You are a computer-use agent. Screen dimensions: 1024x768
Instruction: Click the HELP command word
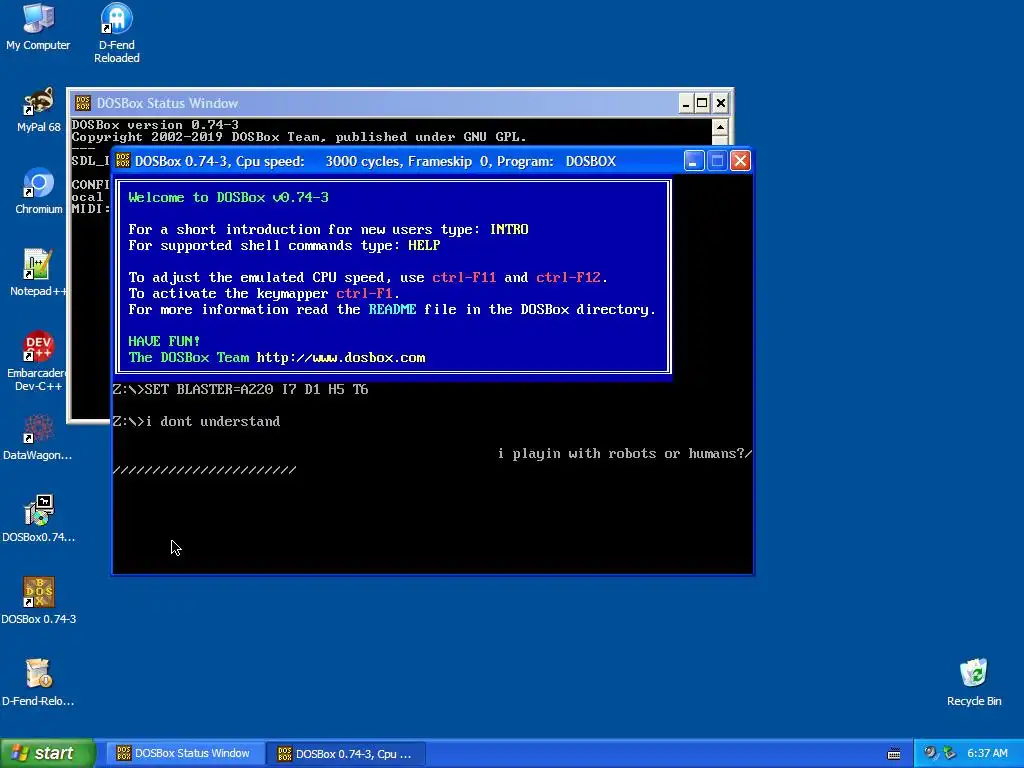tap(424, 246)
